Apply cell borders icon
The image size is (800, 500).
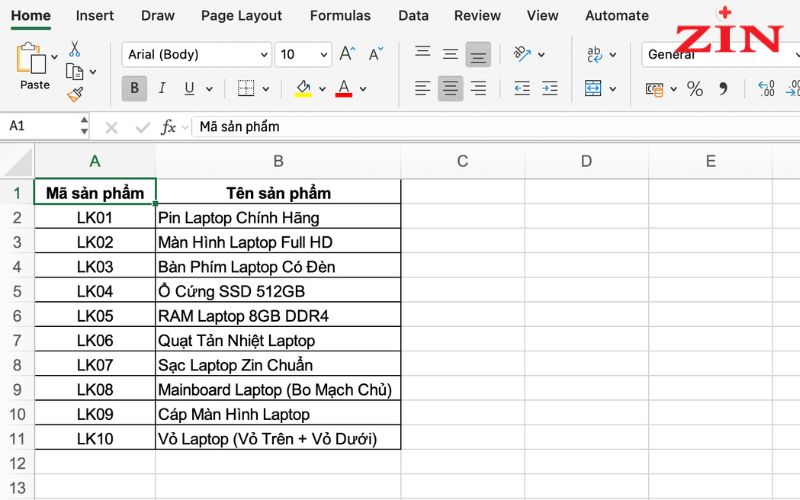click(x=246, y=88)
